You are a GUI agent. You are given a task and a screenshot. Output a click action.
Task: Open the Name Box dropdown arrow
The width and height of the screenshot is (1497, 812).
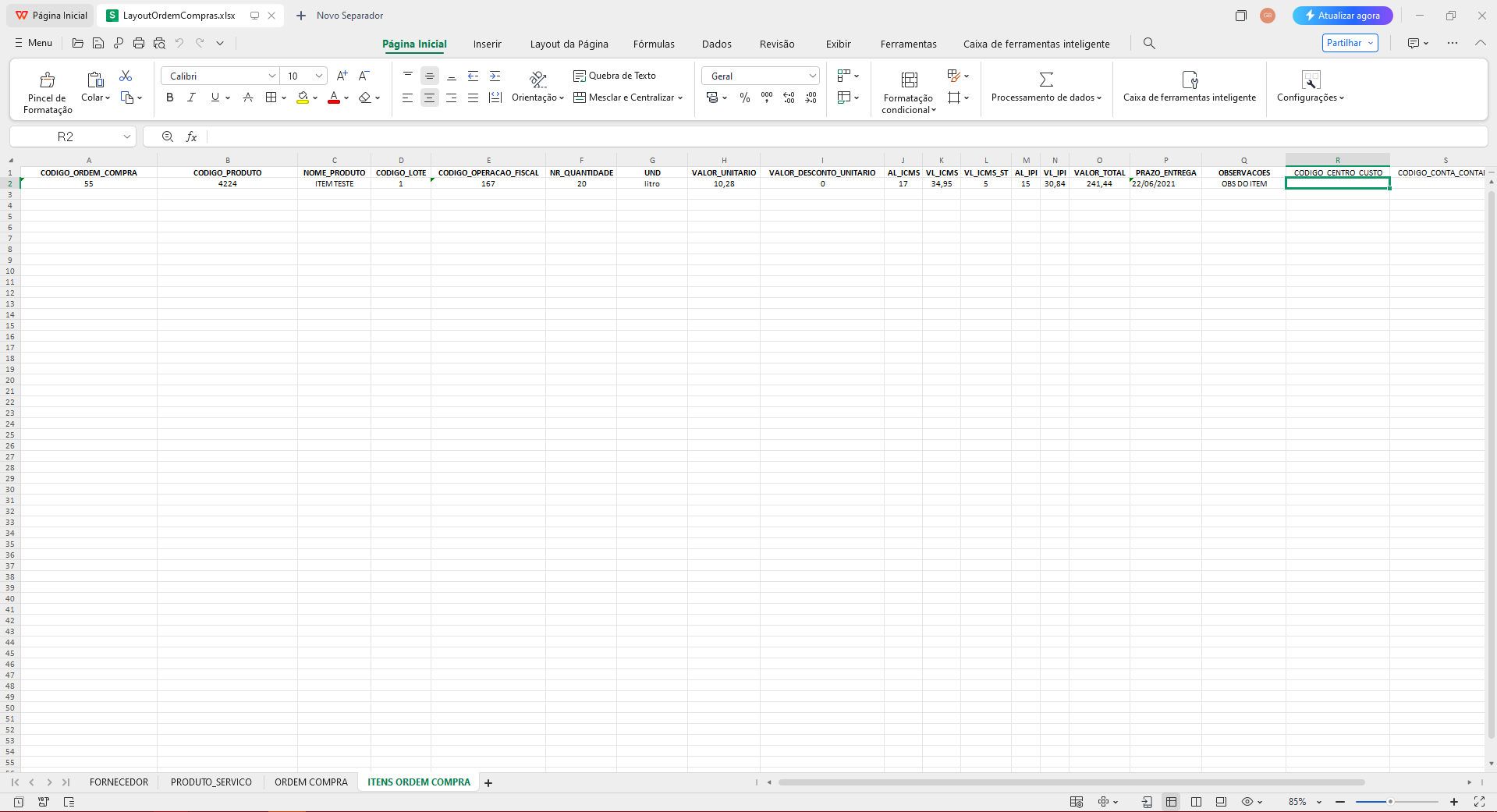click(126, 137)
